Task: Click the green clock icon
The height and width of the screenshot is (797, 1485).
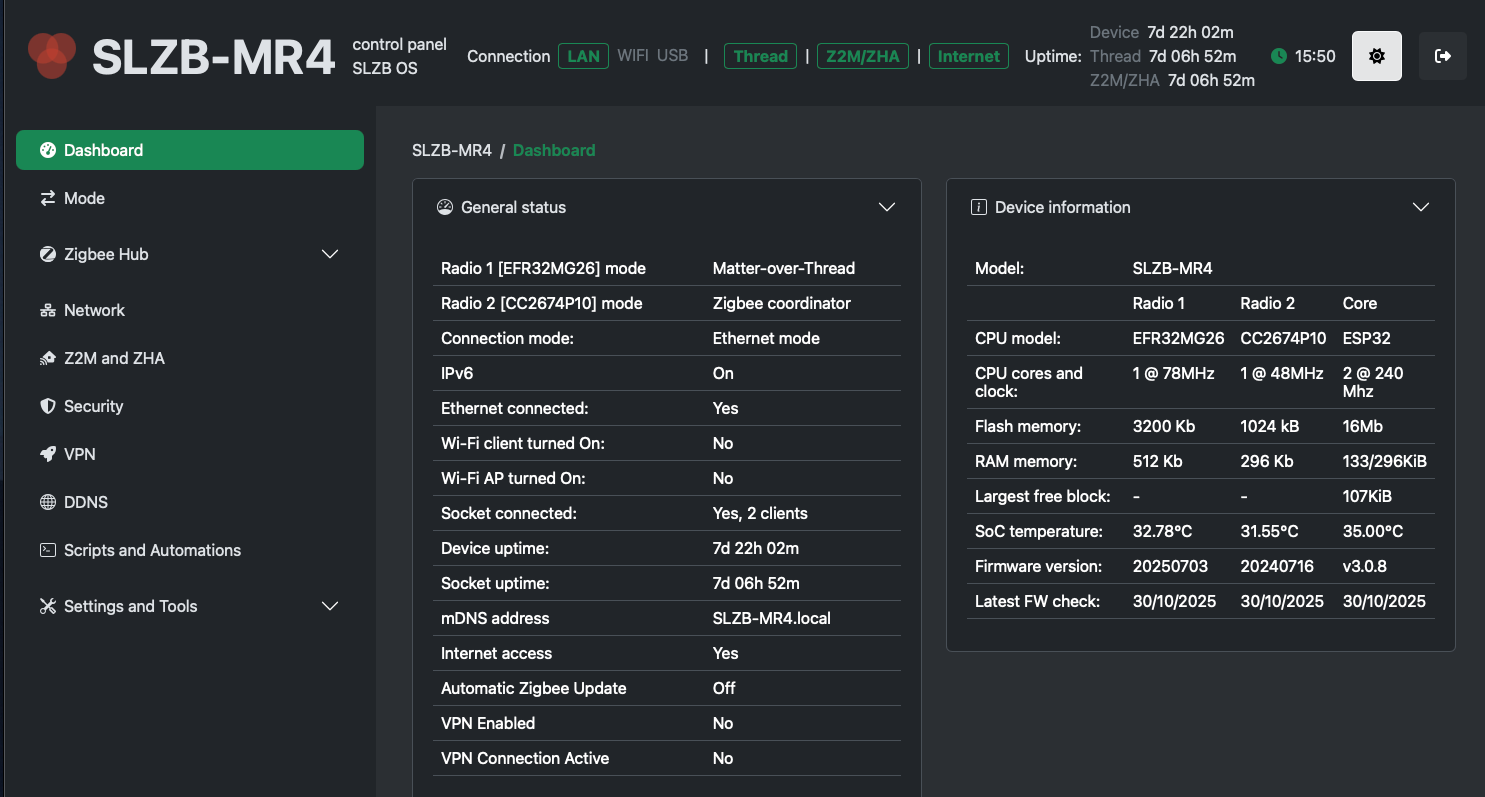Action: [1278, 56]
